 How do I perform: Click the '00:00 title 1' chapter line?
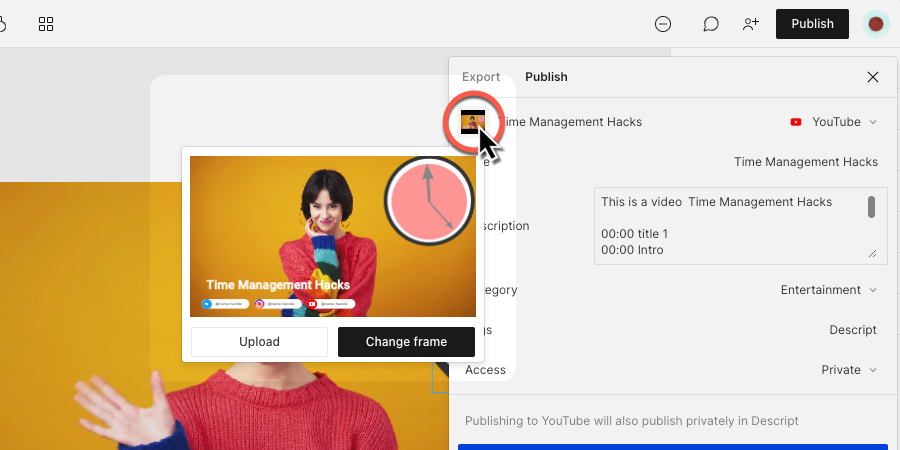coord(635,234)
